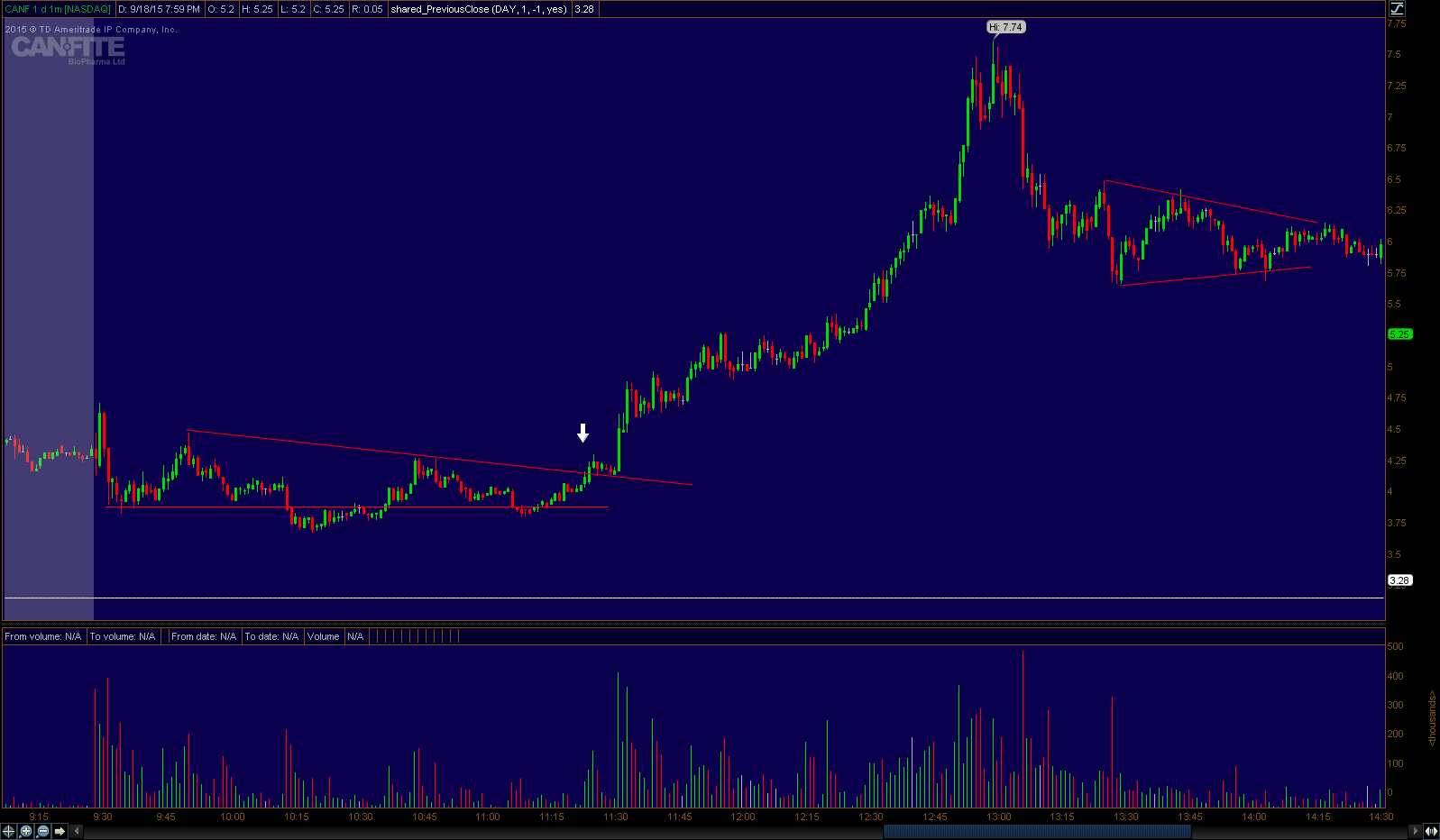
Task: Click the white previous close horizontal line
Action: click(x=694, y=598)
